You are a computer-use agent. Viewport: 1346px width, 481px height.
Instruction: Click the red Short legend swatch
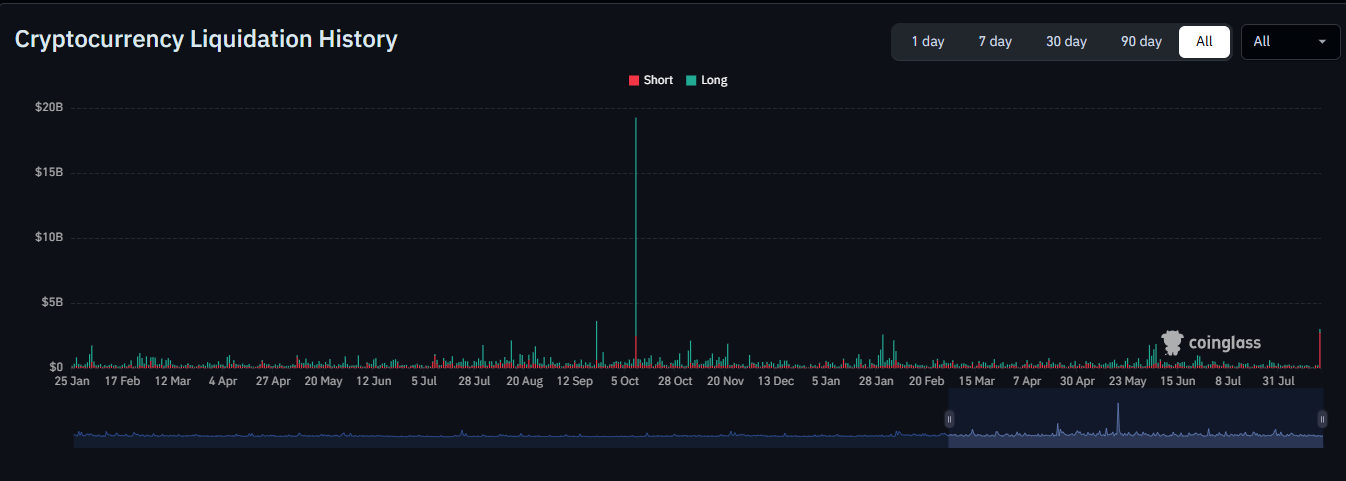[634, 80]
